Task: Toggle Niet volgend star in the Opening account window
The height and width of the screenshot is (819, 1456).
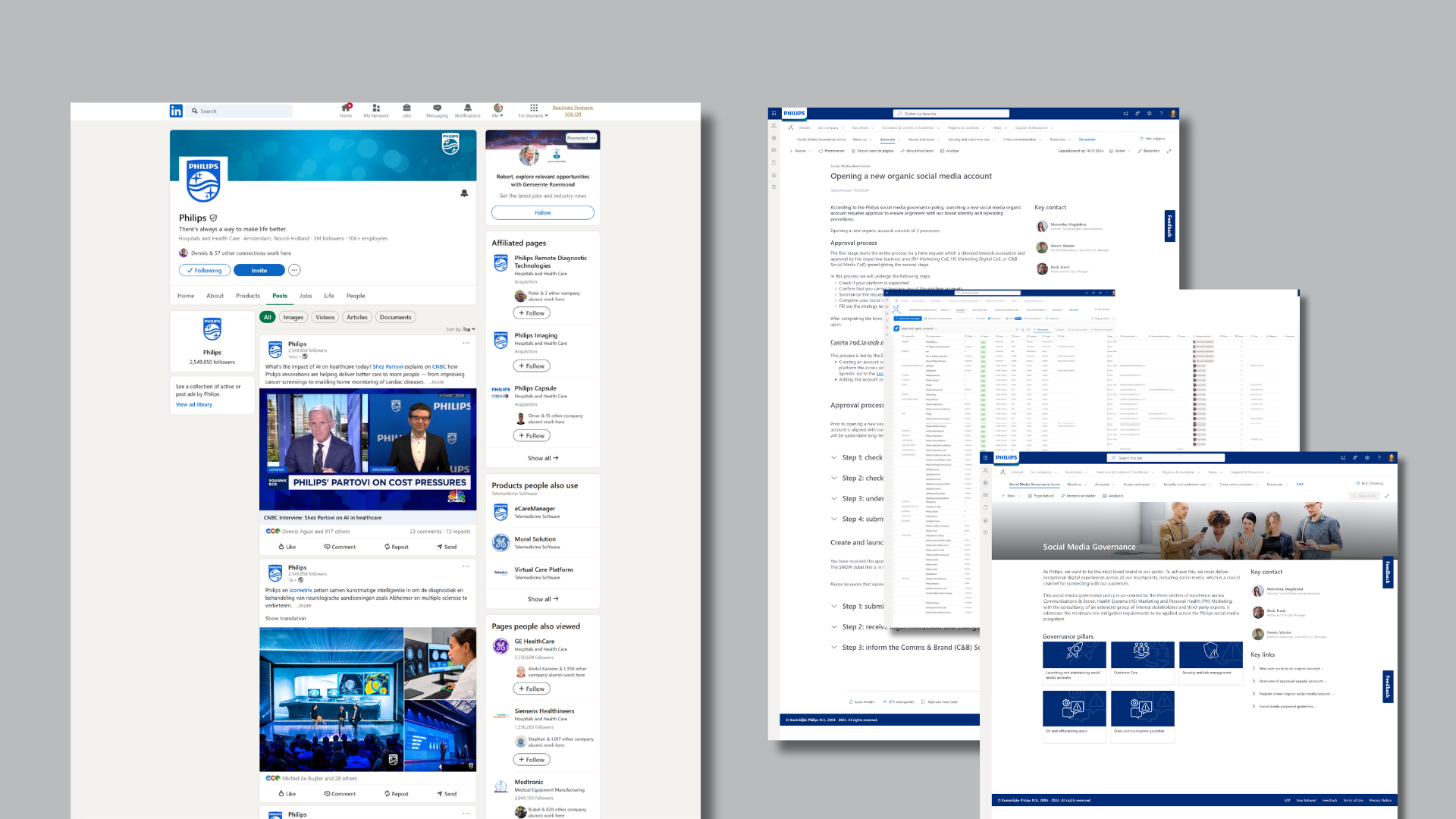Action: (1152, 139)
